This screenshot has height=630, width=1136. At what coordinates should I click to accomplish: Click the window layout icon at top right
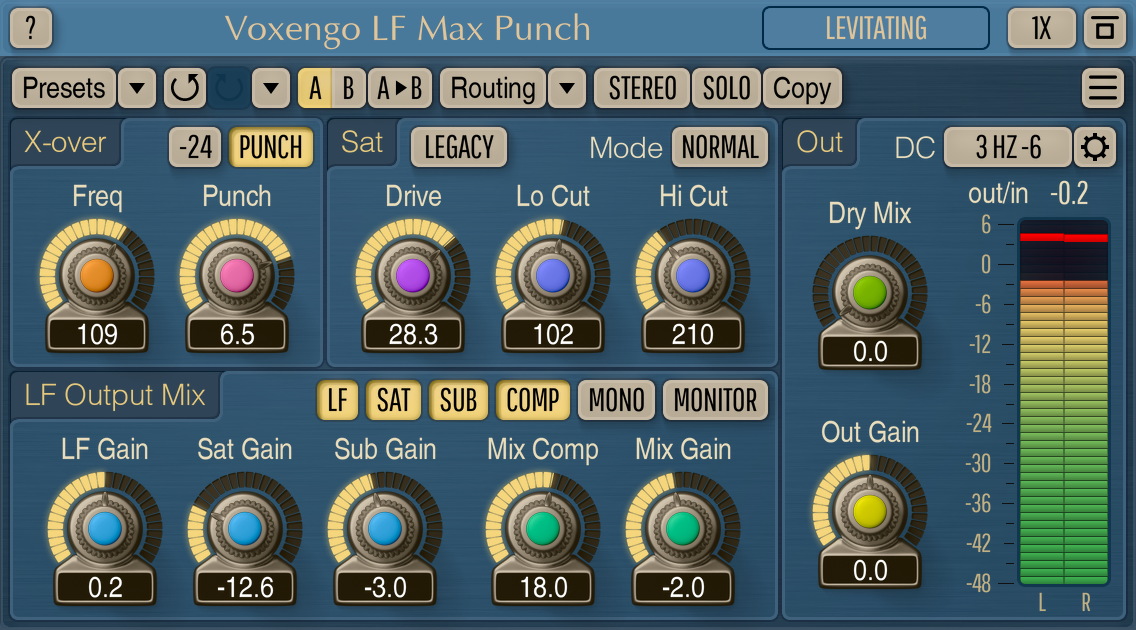pos(1104,28)
